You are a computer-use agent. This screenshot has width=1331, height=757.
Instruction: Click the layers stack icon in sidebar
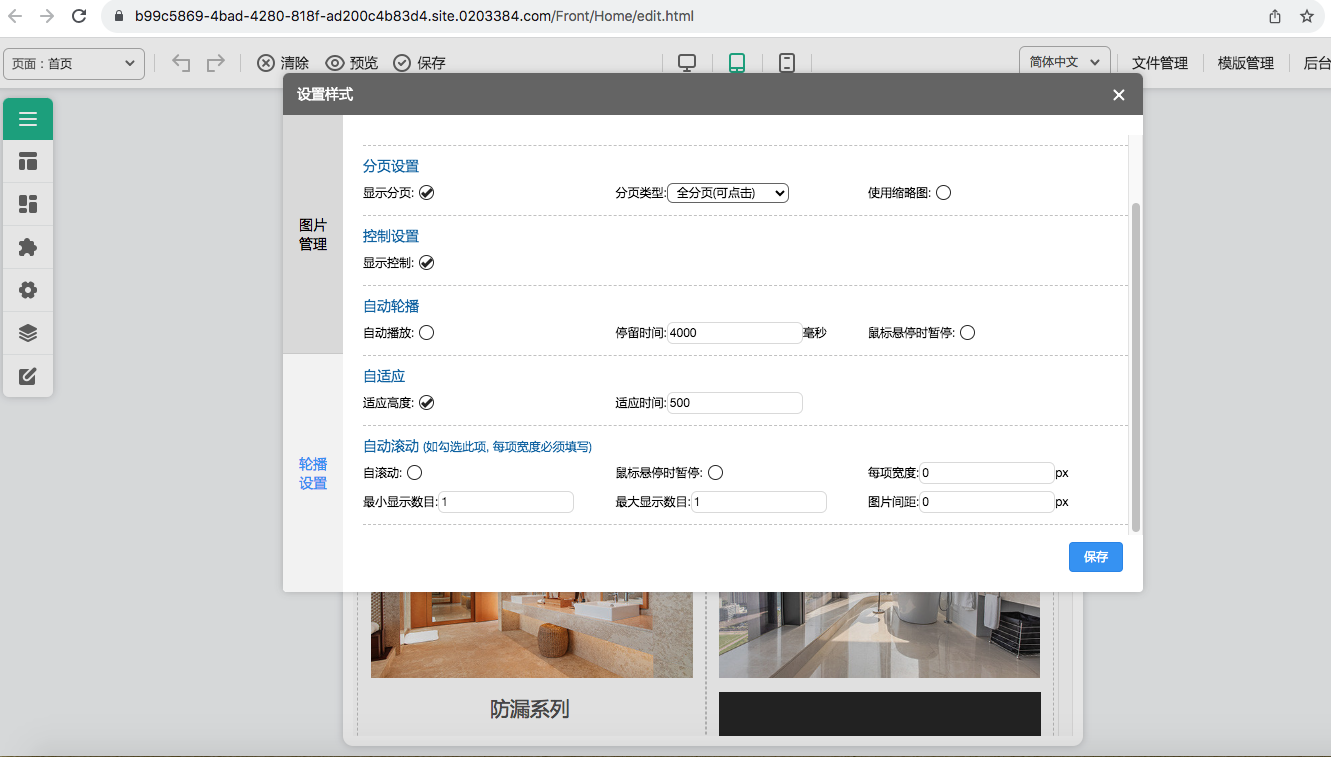[x=28, y=333]
